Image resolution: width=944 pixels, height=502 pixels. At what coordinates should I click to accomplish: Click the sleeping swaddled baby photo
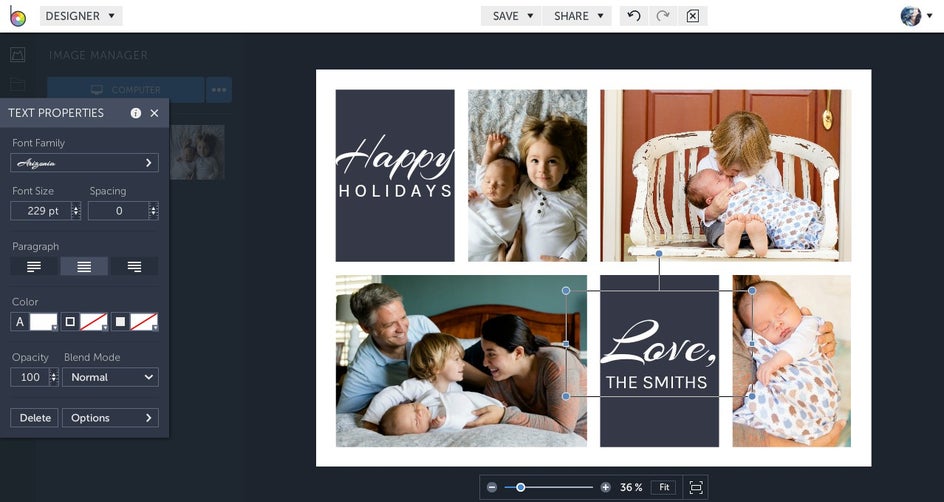point(791,361)
